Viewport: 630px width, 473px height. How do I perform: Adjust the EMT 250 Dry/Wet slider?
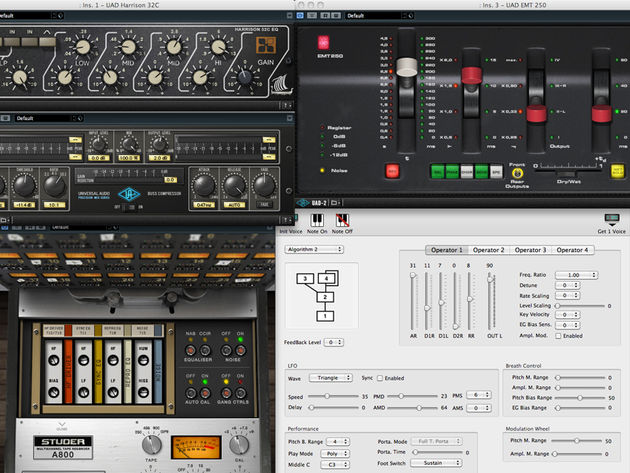pyautogui.click(x=567, y=171)
